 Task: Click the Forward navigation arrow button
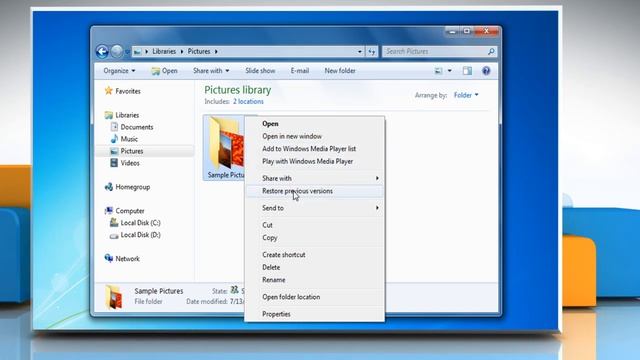click(117, 51)
